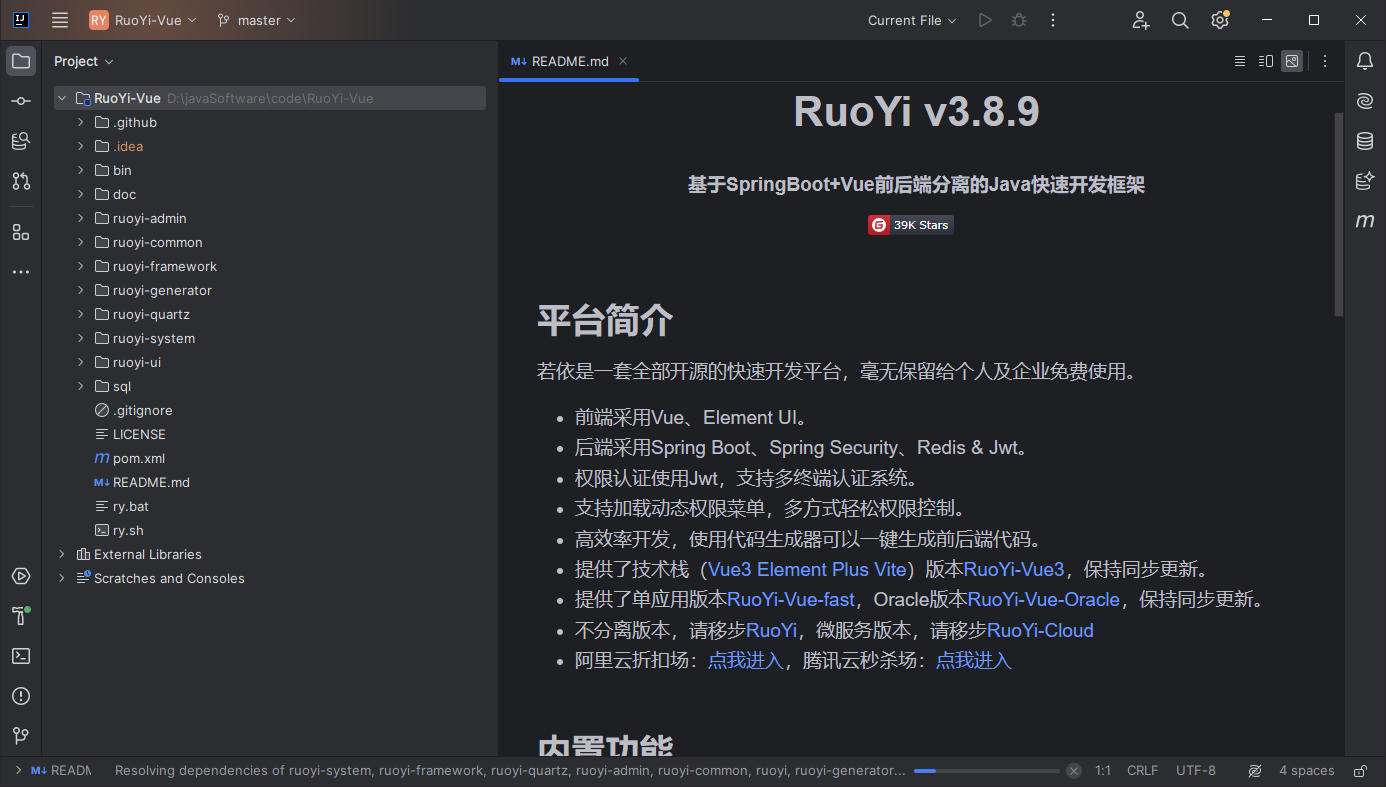1386x787 pixels.
Task: Click README breadcrumb in status bar
Action: [61, 771]
